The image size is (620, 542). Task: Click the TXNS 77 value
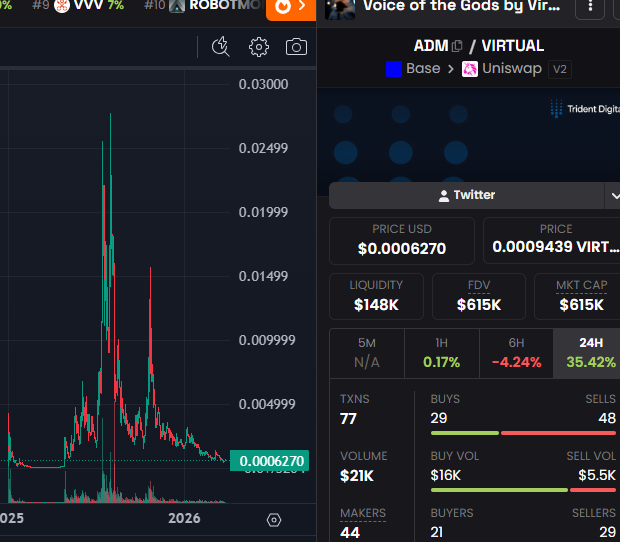348,419
